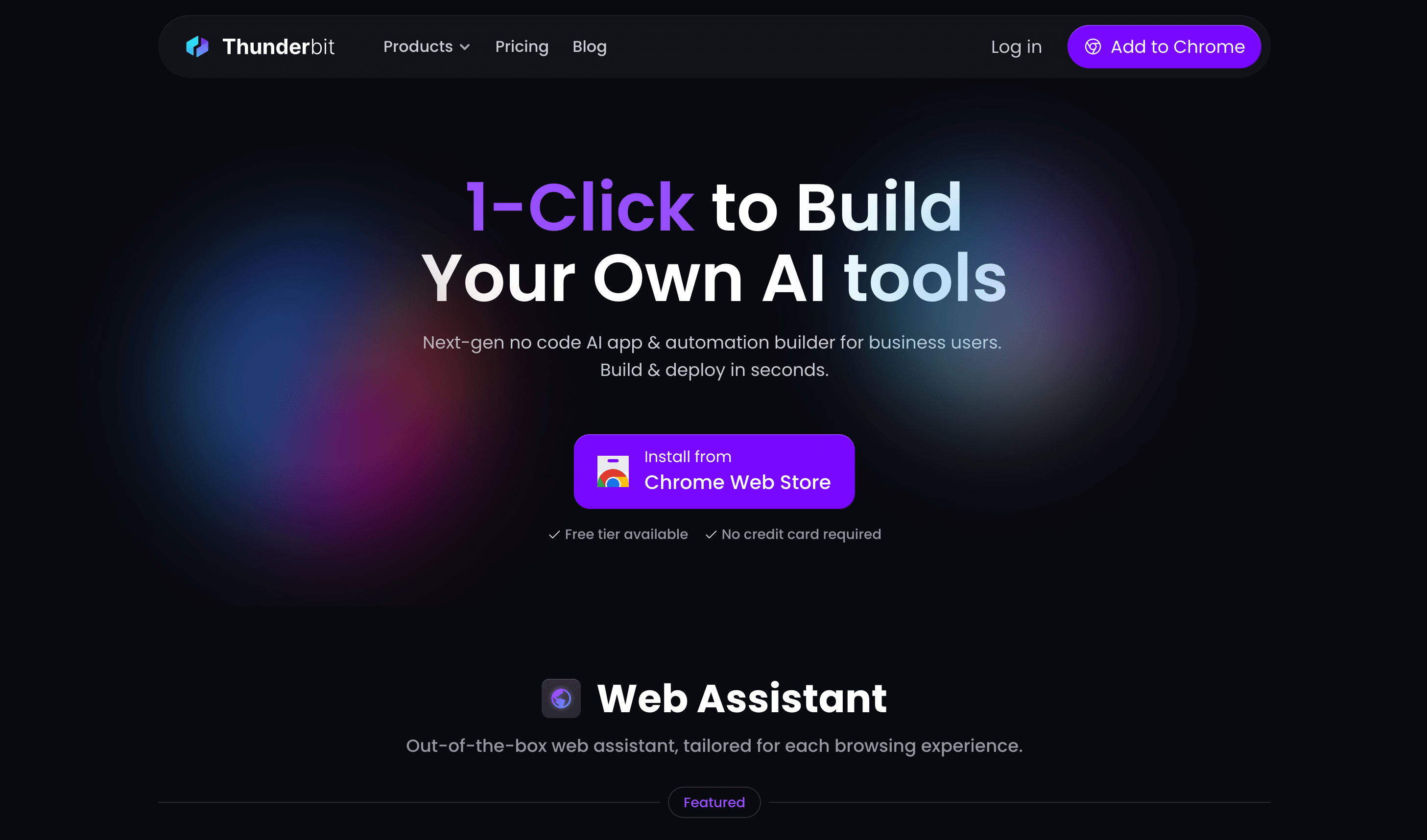This screenshot has height=840, width=1427.
Task: Click the Add to Chrome button icon
Action: pos(1093,47)
